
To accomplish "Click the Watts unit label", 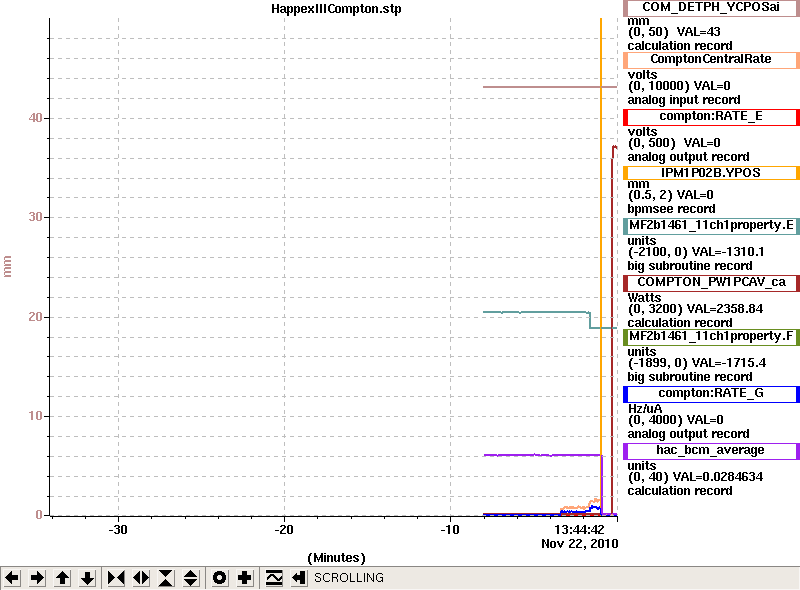I will point(644,298).
